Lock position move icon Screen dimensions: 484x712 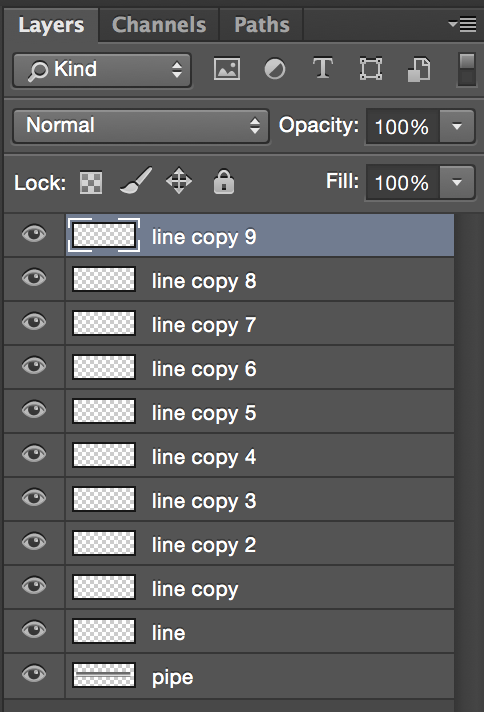pos(179,181)
